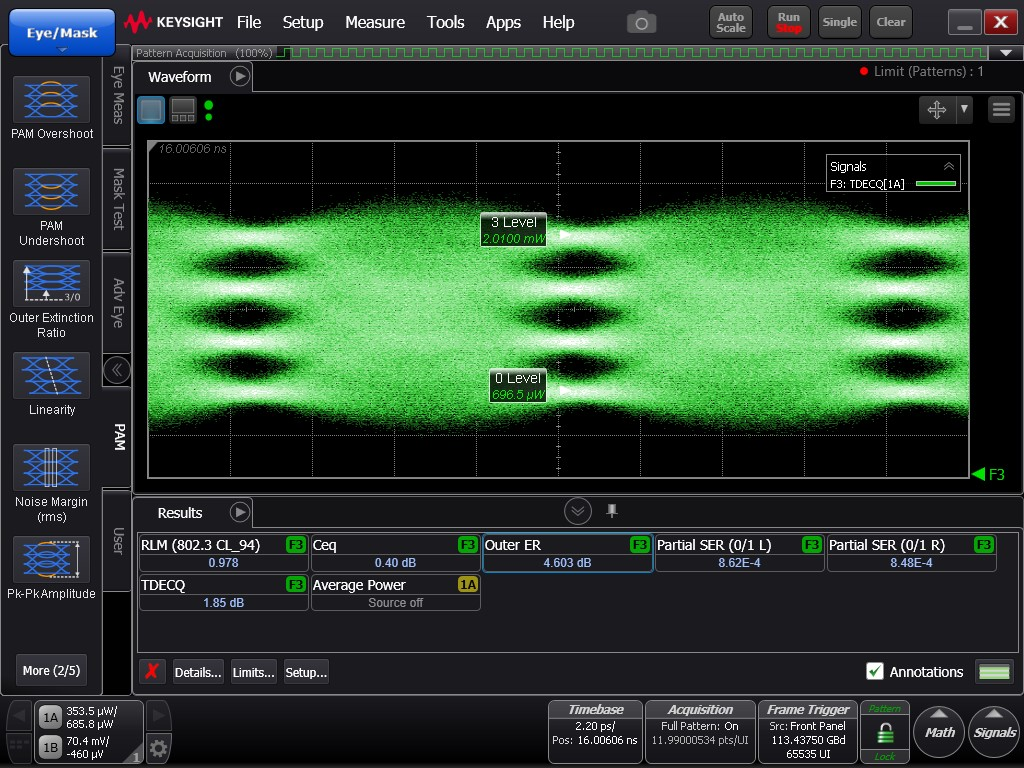
Task: Open the Eye/Mask mode dropdown
Action: pyautogui.click(x=61, y=33)
